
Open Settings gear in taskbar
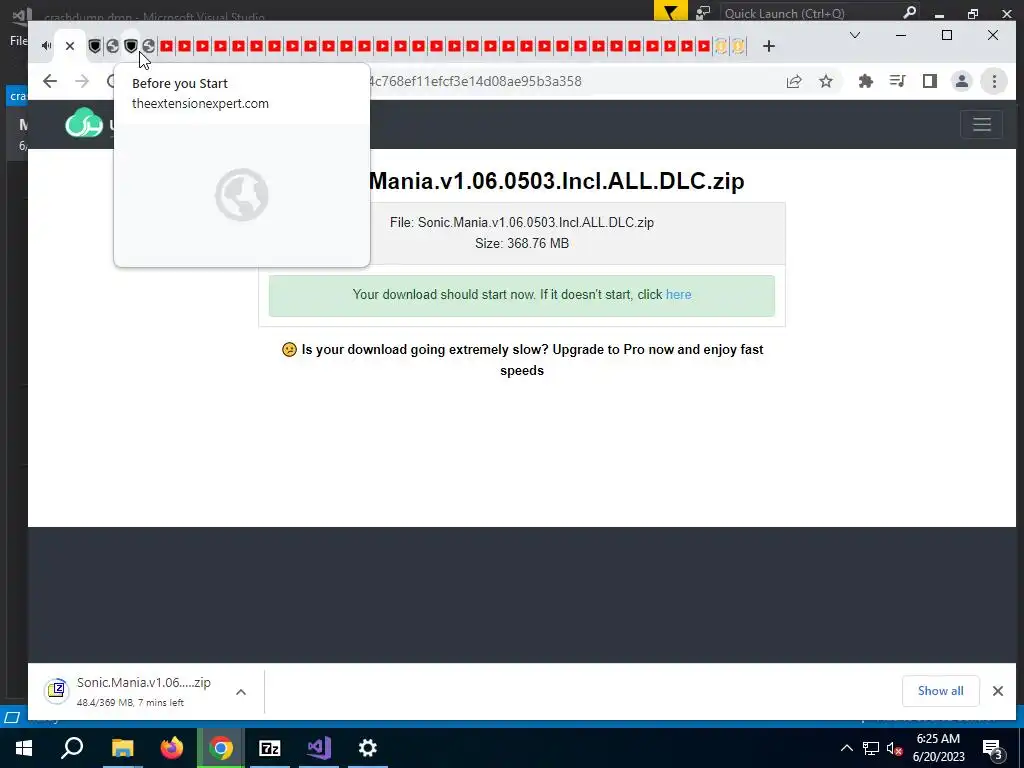pos(368,748)
